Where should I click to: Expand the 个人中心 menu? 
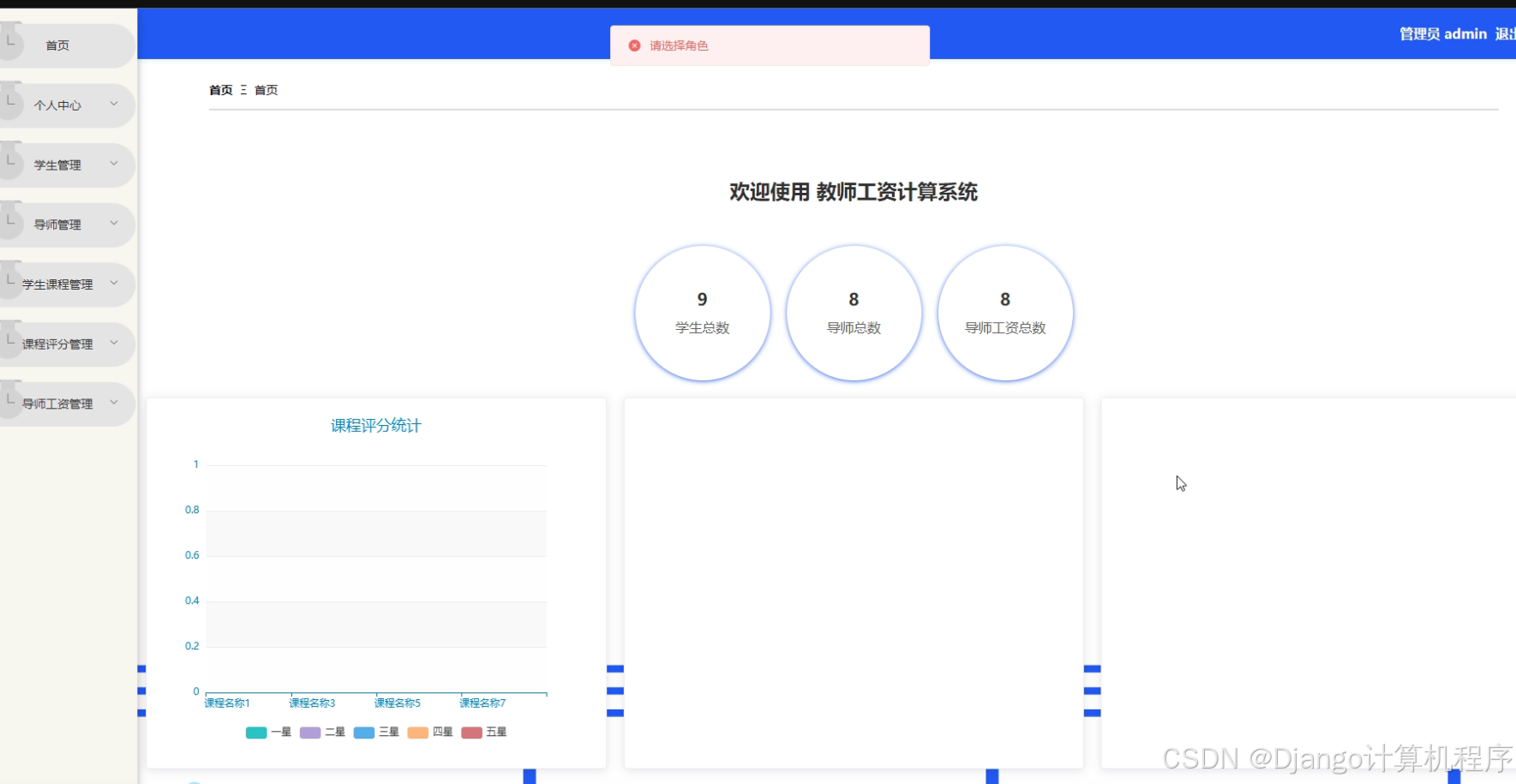[x=114, y=103]
